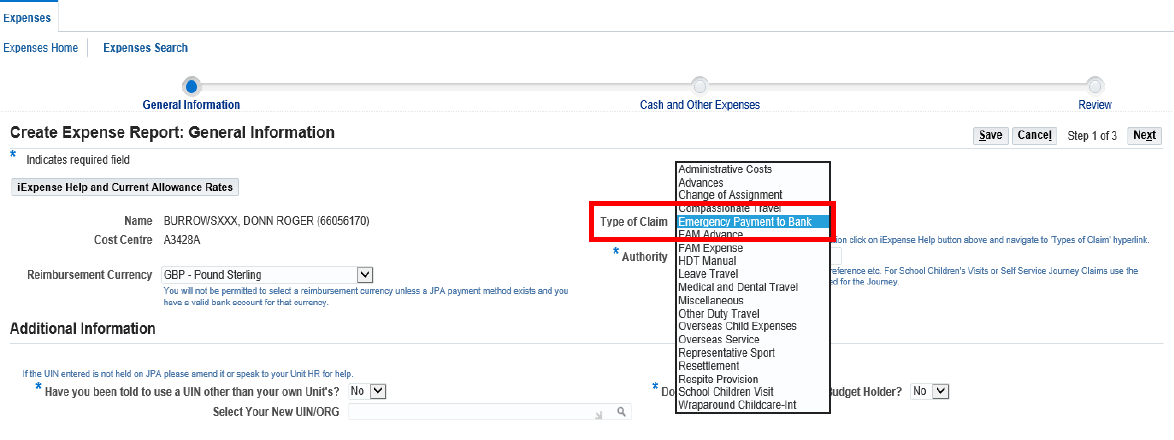Click the Cash and Other Expenses step circle
Screen dimensions: 1174x440
click(x=700, y=86)
